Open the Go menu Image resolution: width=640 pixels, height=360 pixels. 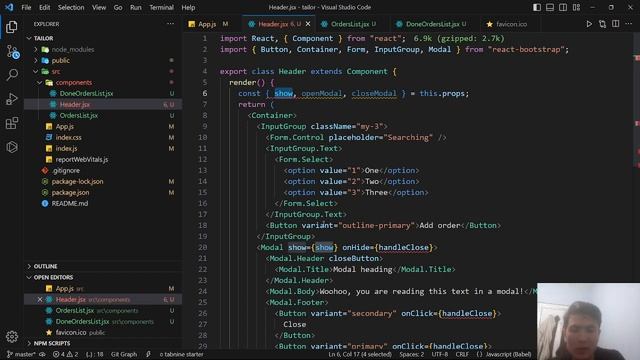(118, 7)
